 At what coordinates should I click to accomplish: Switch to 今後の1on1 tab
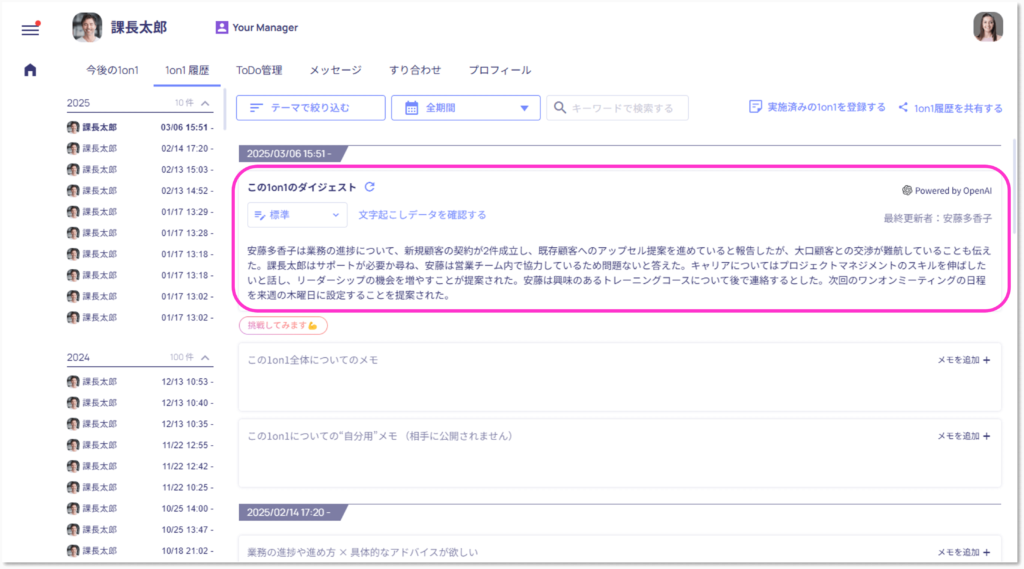[x=112, y=70]
